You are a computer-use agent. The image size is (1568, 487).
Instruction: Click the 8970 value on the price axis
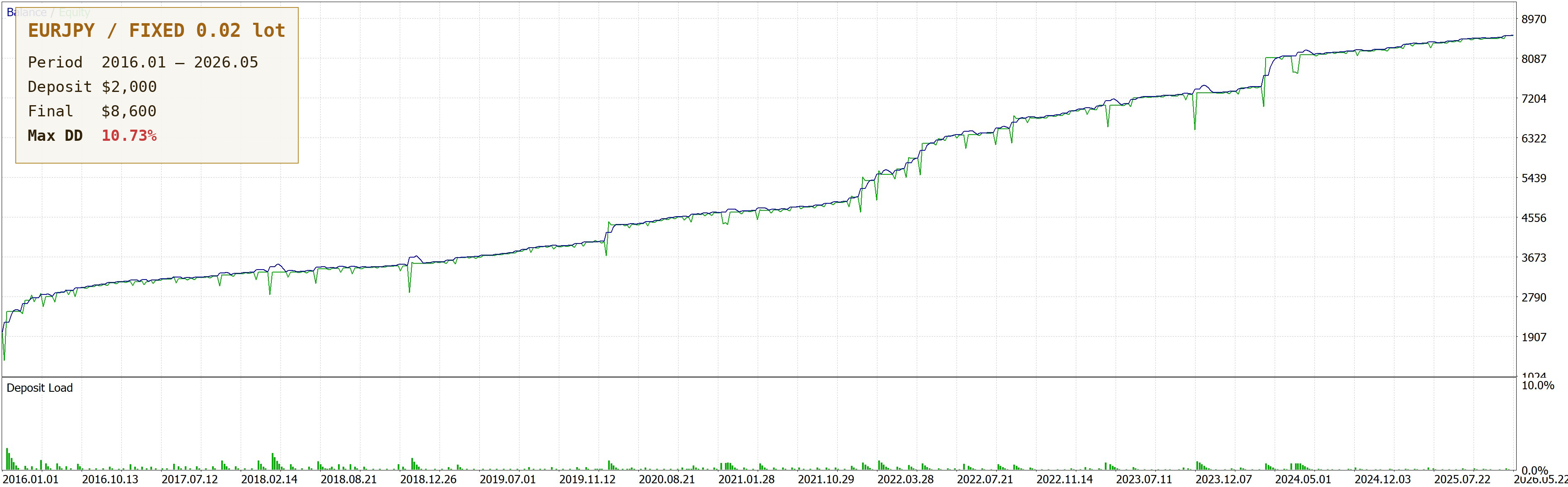(x=1534, y=19)
